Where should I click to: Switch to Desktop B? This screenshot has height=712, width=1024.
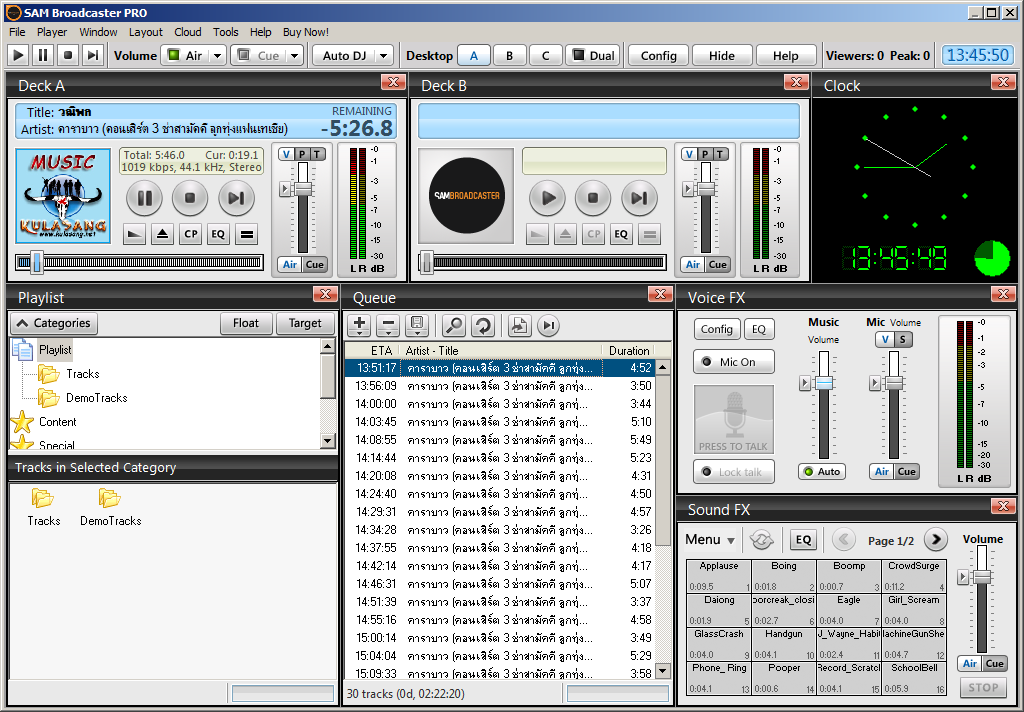[509, 56]
